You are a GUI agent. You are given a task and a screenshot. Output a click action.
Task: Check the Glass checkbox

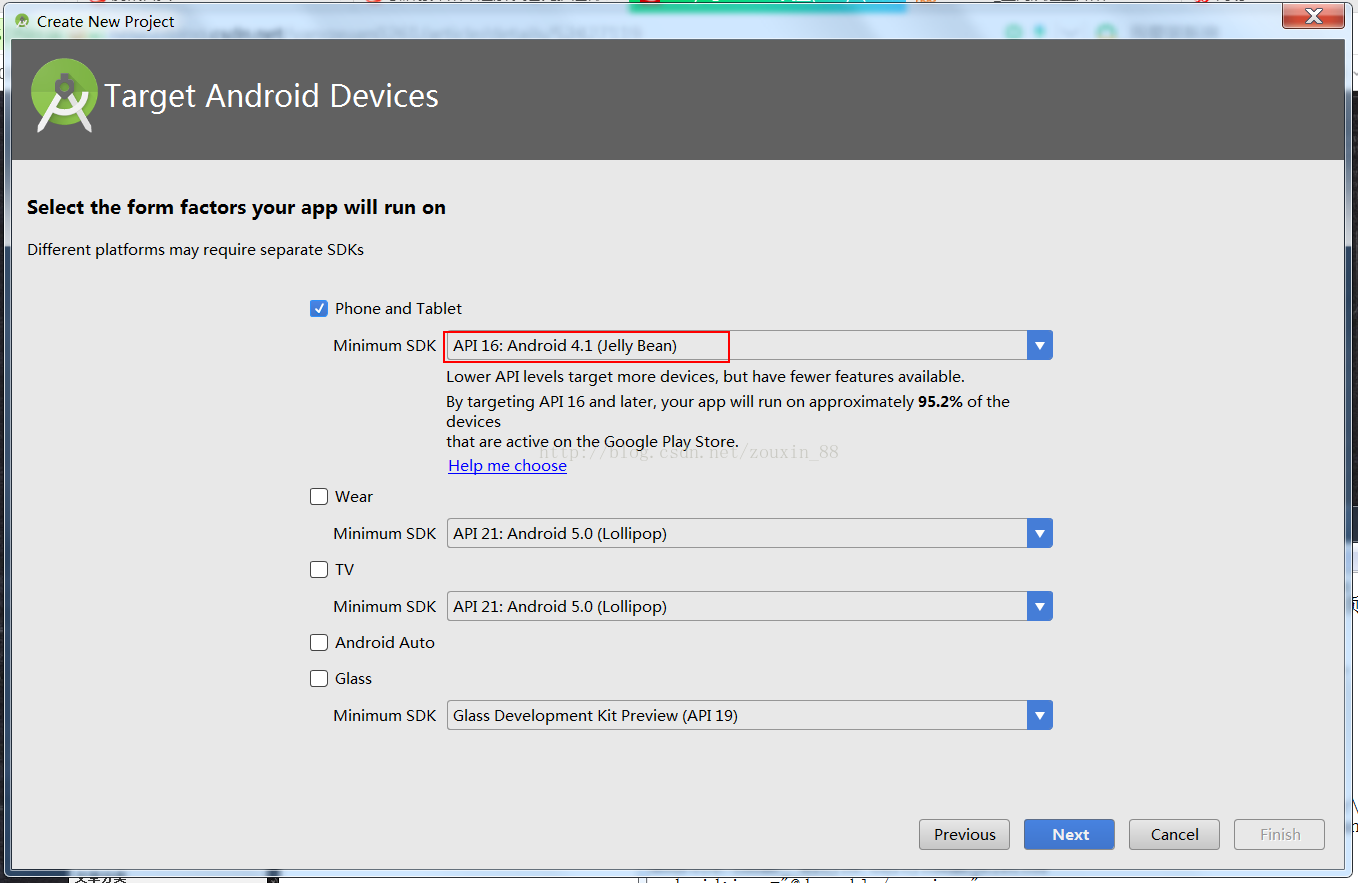(x=319, y=678)
